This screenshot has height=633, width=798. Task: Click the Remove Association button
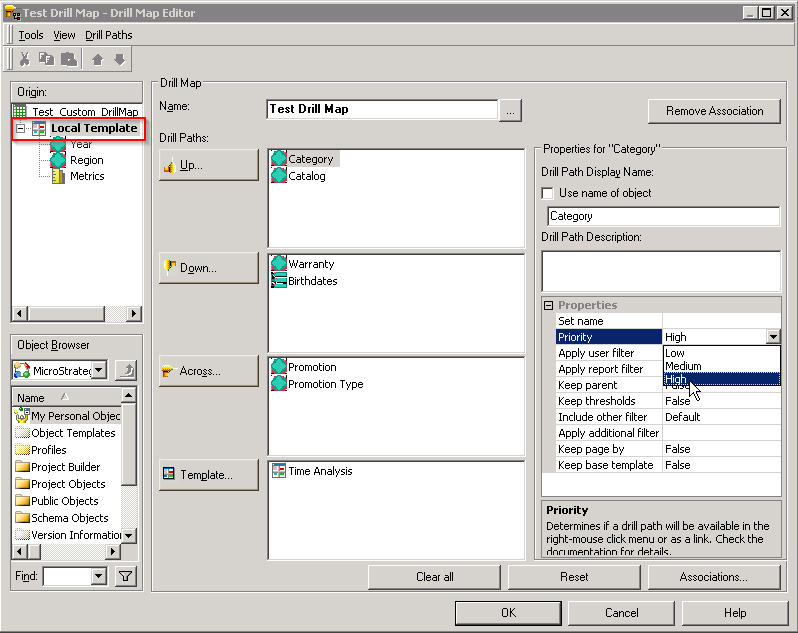point(714,111)
